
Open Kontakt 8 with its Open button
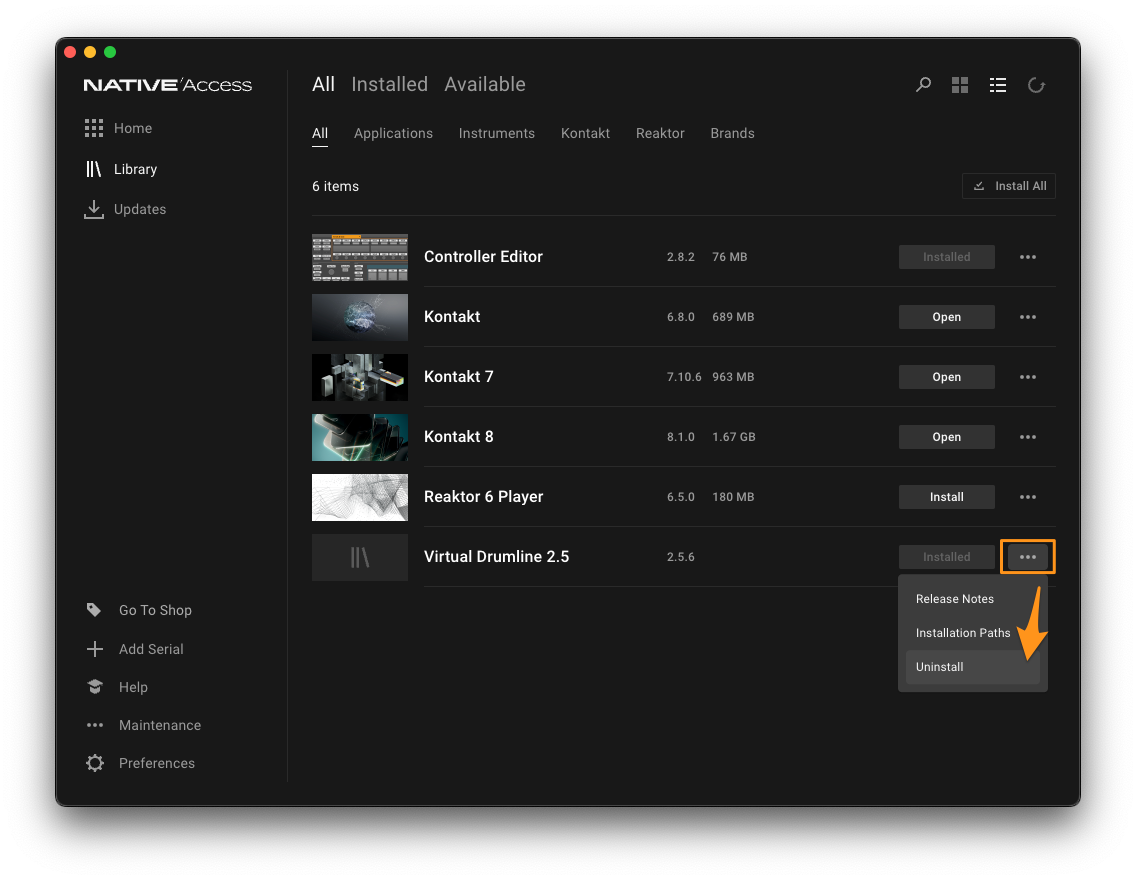click(946, 437)
